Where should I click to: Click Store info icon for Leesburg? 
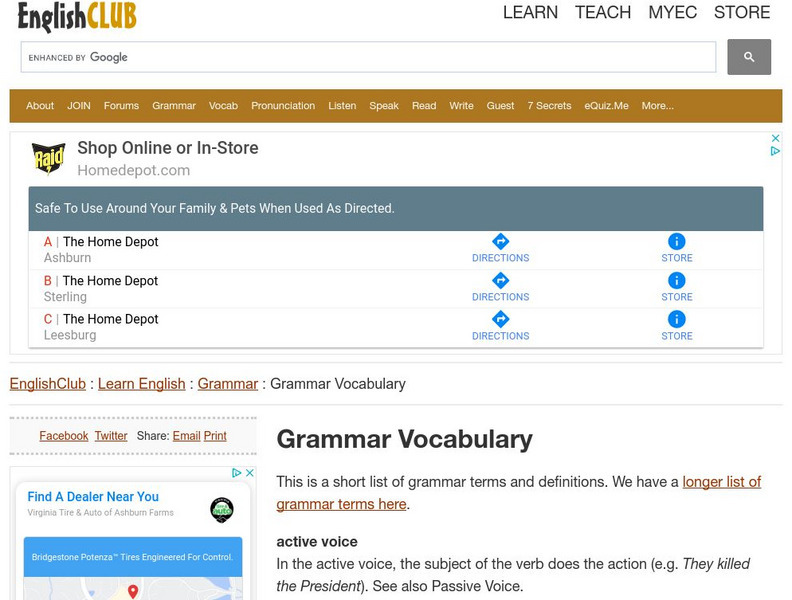click(676, 319)
